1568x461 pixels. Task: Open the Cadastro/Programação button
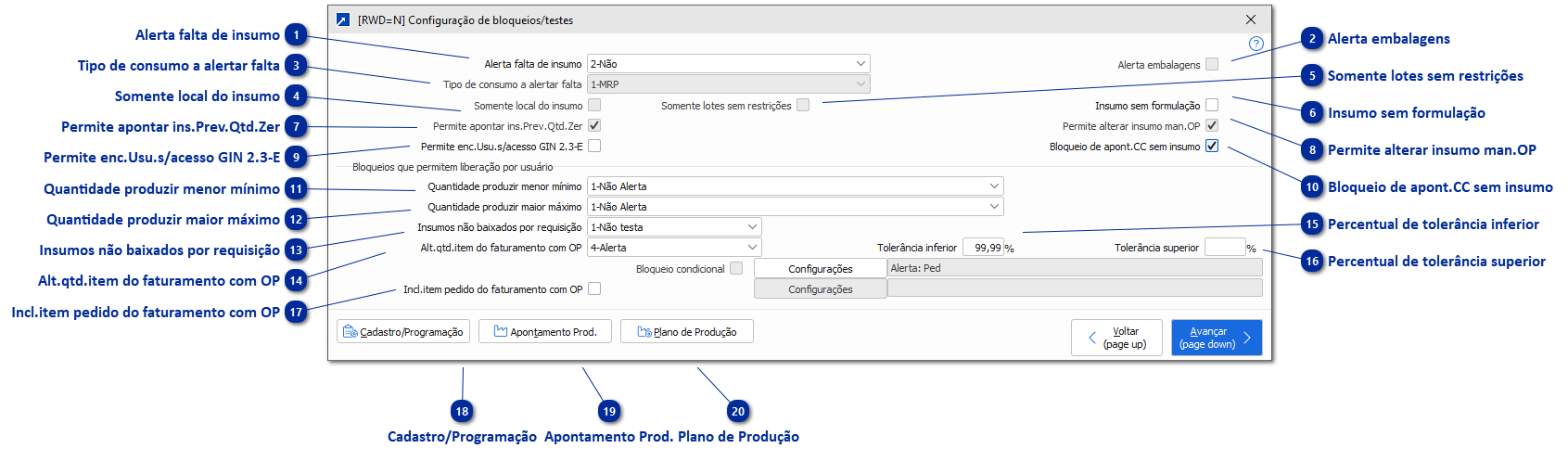pos(403,332)
